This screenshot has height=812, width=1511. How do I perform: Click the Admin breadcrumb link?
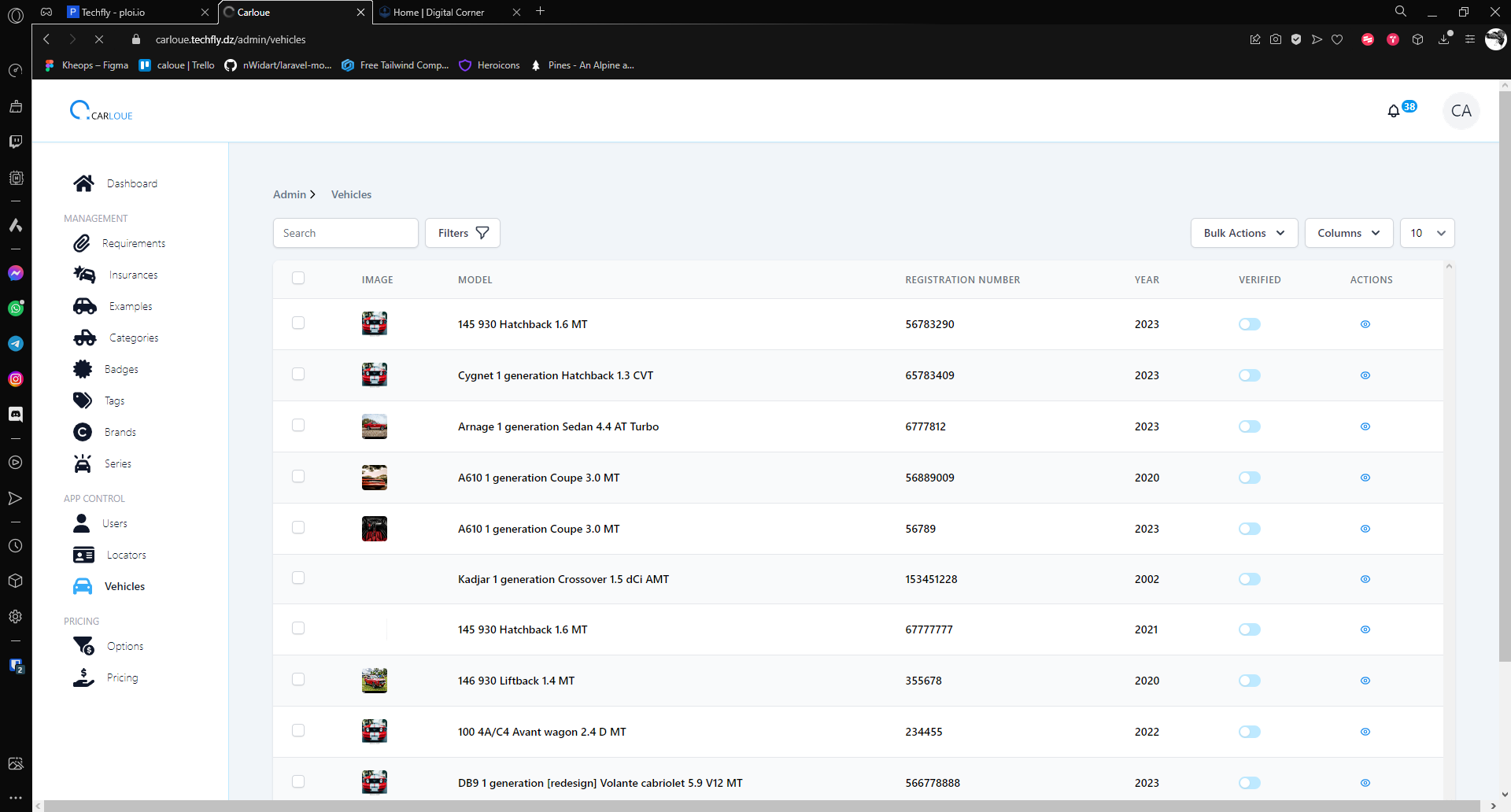pos(290,194)
